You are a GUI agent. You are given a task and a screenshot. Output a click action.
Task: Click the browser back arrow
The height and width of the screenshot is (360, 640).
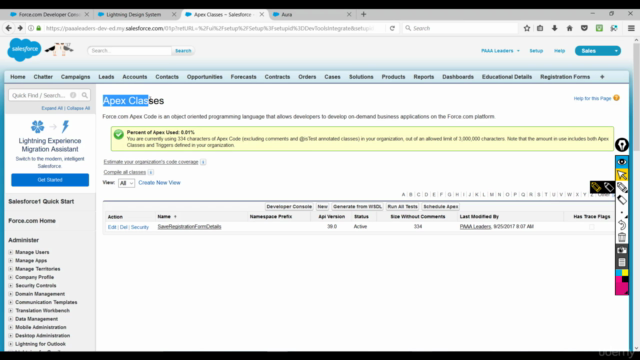pyautogui.click(x=9, y=28)
